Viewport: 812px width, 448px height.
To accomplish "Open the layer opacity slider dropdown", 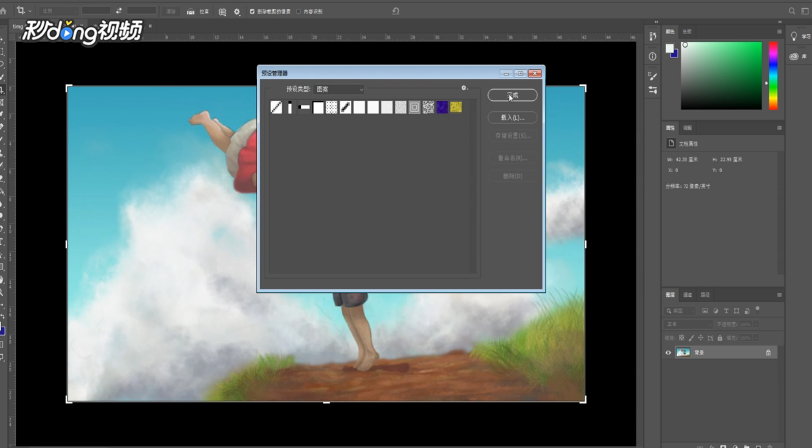I will (757, 324).
